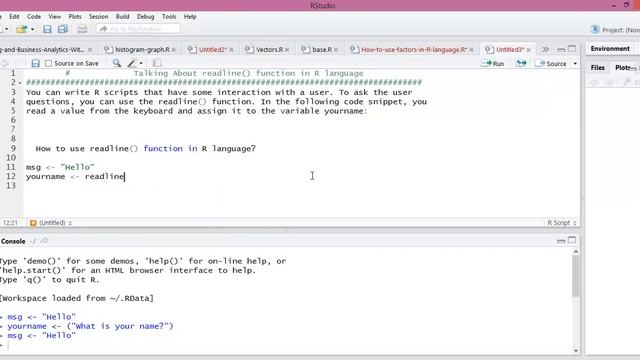Image resolution: width=640 pixels, height=360 pixels.
Task: Select the Environment tab
Action: point(610,49)
